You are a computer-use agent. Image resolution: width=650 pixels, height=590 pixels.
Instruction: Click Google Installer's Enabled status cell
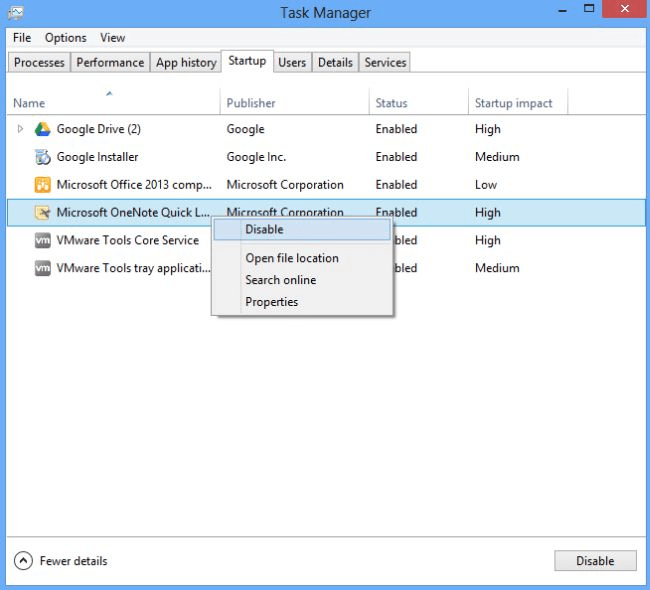396,157
